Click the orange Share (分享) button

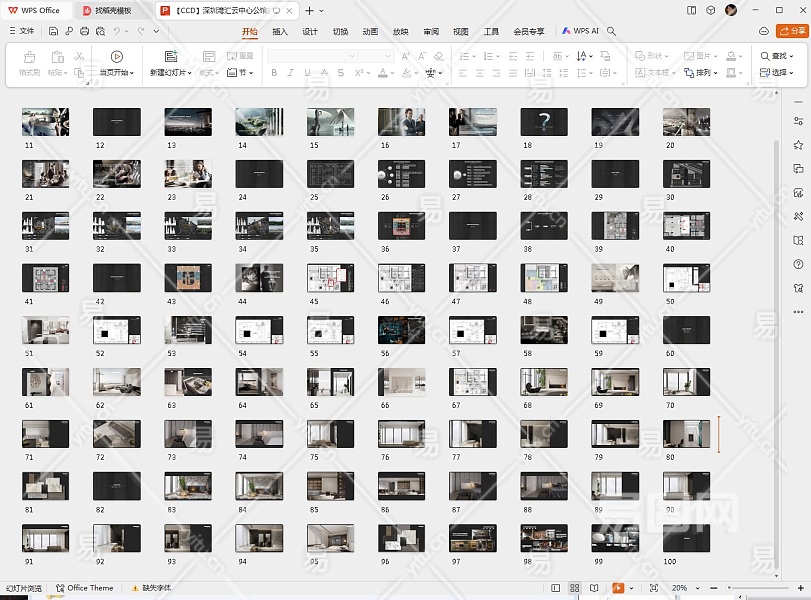click(x=793, y=31)
